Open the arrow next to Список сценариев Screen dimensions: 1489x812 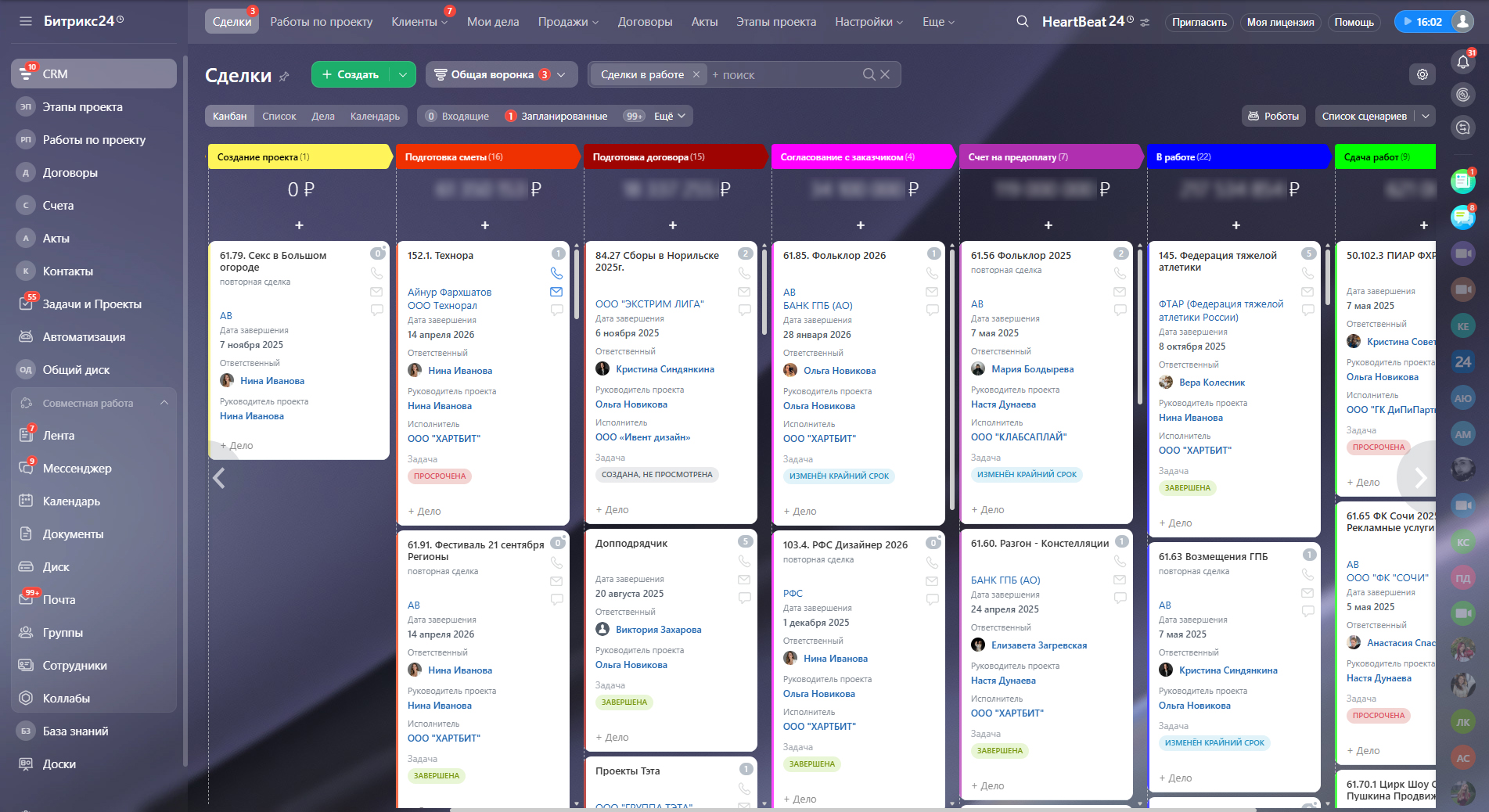pyautogui.click(x=1426, y=117)
